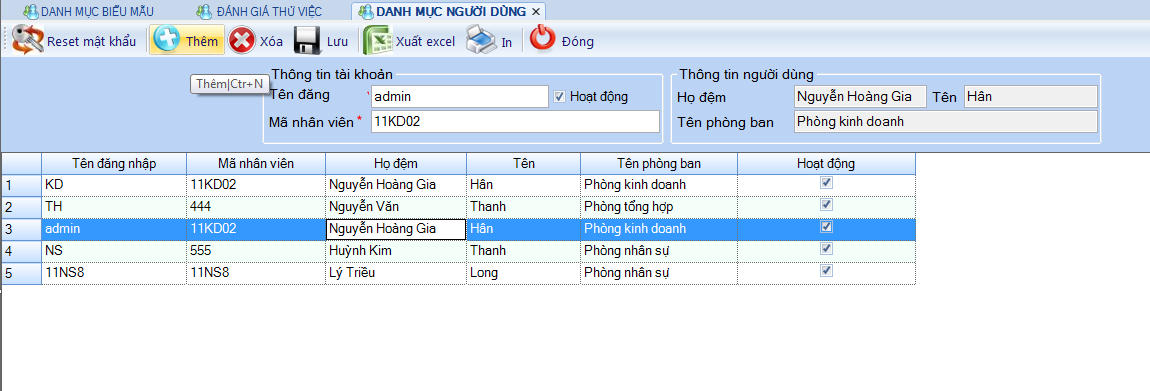
Task: Toggle Hoạt động checkbox for 11NS8 row
Action: point(827,271)
